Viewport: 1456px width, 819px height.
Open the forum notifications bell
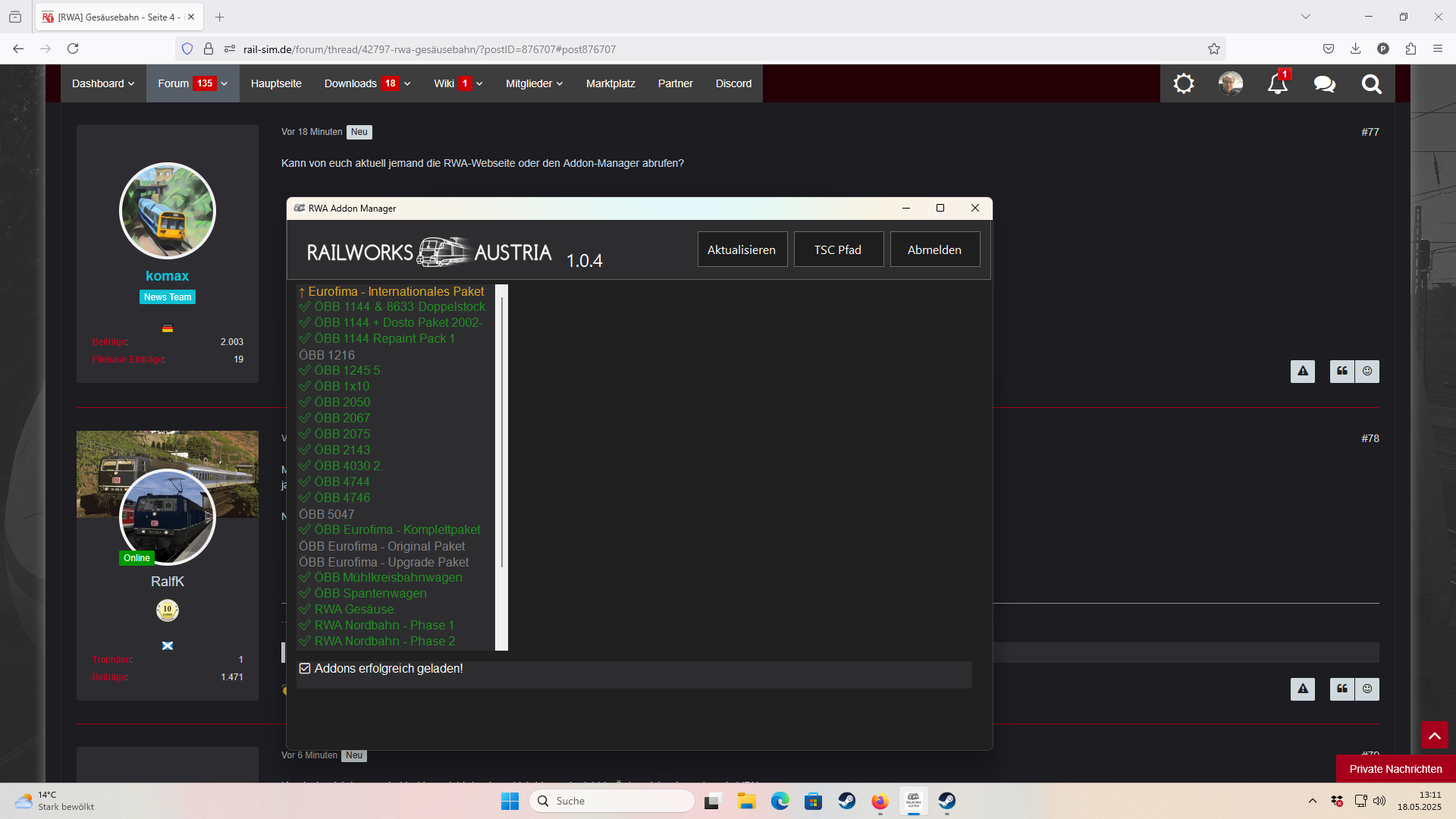[x=1277, y=83]
